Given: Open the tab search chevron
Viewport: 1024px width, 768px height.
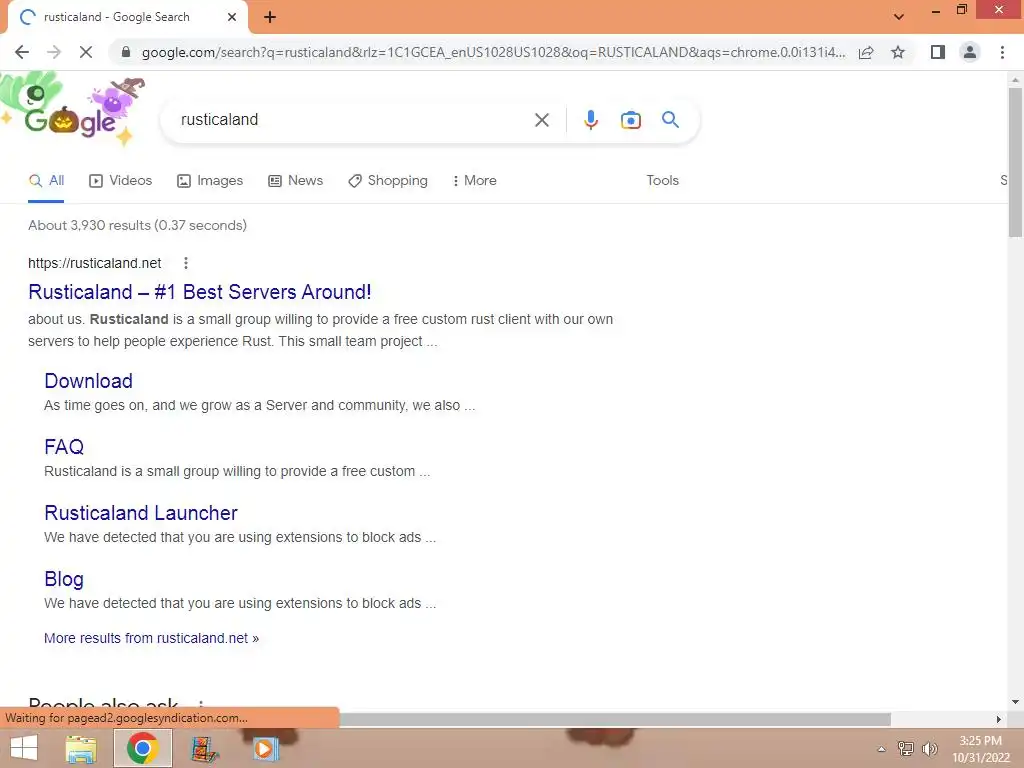Looking at the screenshot, I should point(899,17).
